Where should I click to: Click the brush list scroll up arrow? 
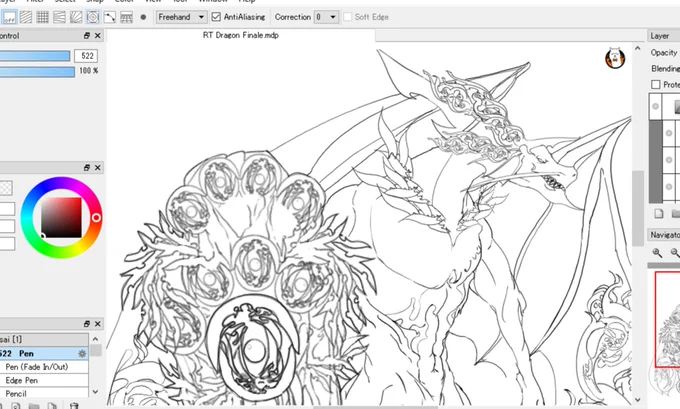coord(95,339)
